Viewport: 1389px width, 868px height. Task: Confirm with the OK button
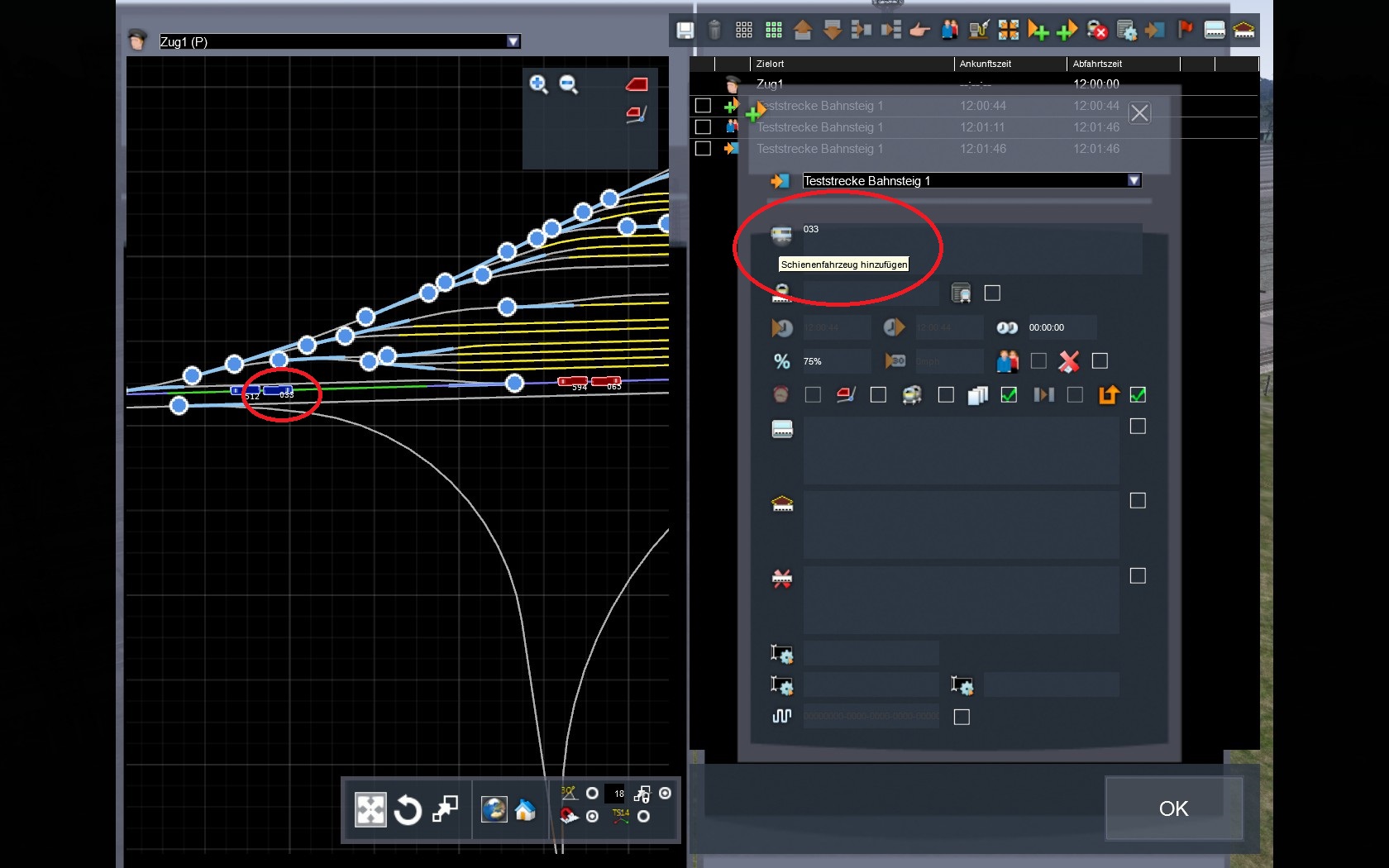1174,808
